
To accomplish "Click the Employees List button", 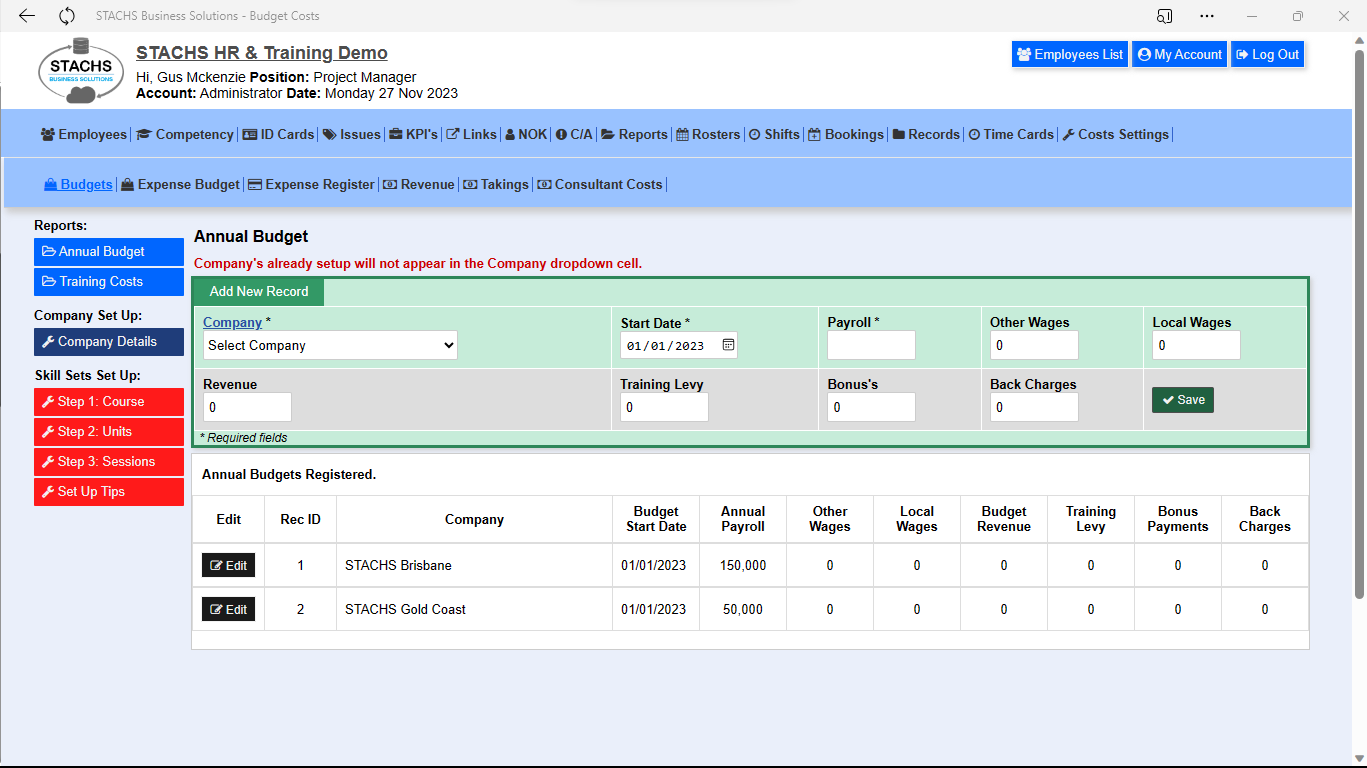I will (1070, 55).
